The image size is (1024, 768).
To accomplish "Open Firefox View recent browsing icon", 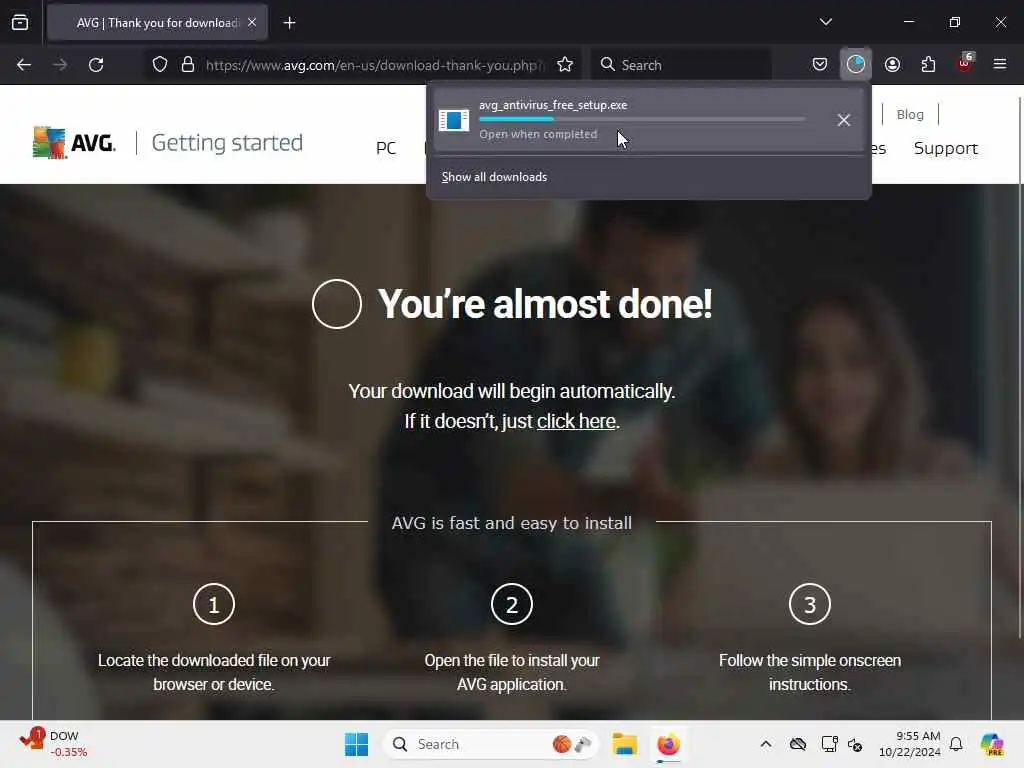I will click(x=20, y=23).
